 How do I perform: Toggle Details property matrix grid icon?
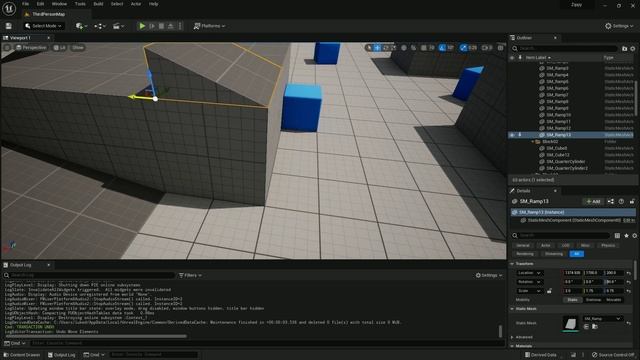click(x=617, y=236)
